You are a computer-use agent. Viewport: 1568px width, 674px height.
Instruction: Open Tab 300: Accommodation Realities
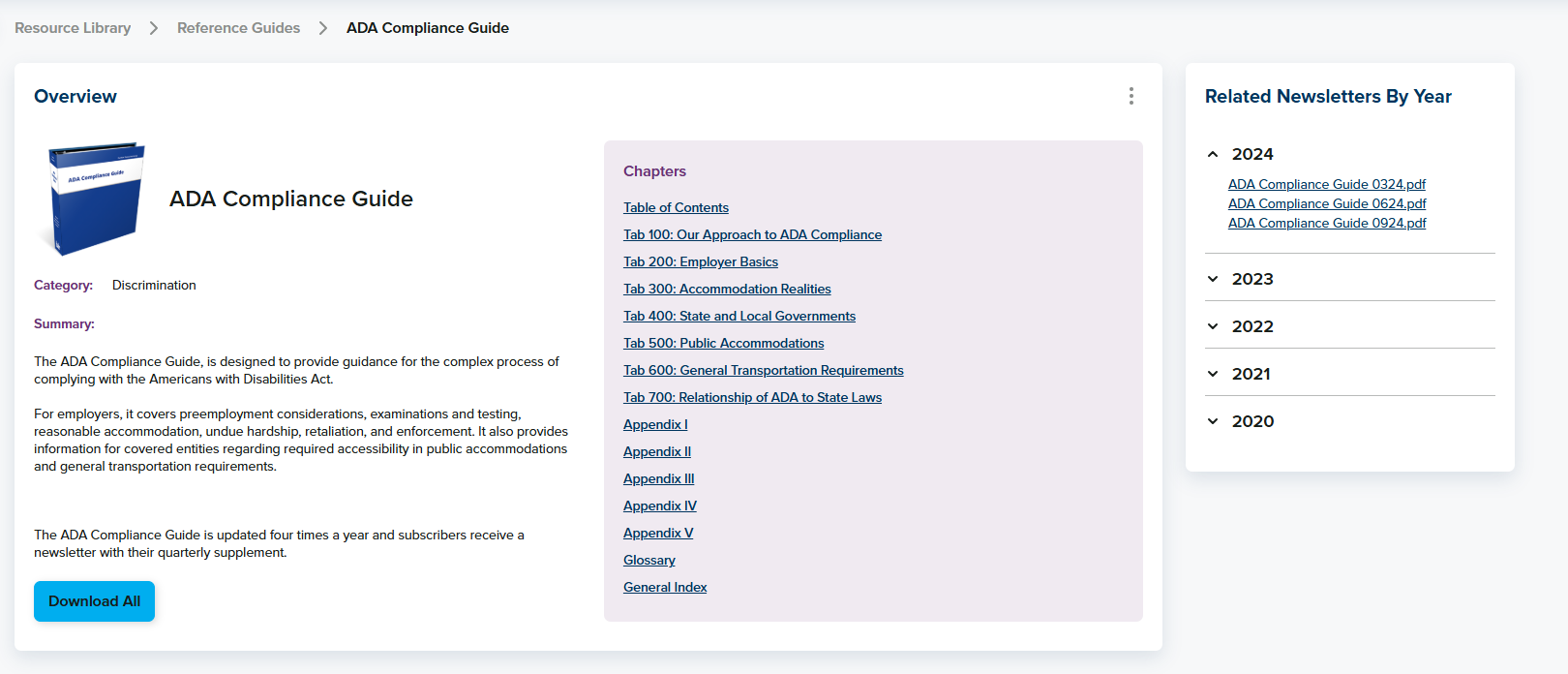(727, 289)
